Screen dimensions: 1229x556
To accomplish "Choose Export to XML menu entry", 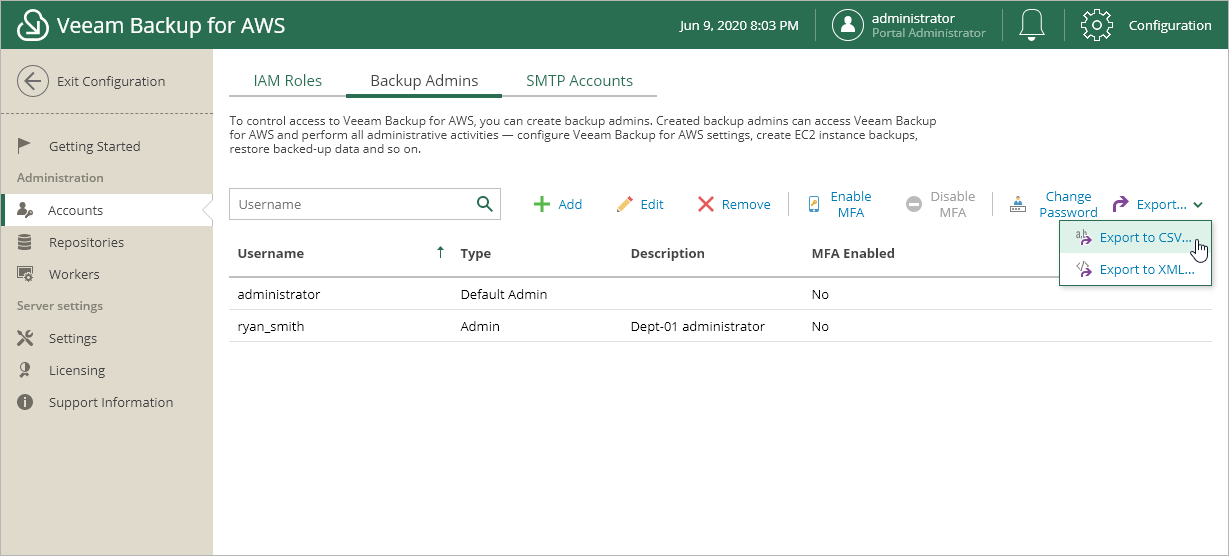I will [x=1135, y=269].
